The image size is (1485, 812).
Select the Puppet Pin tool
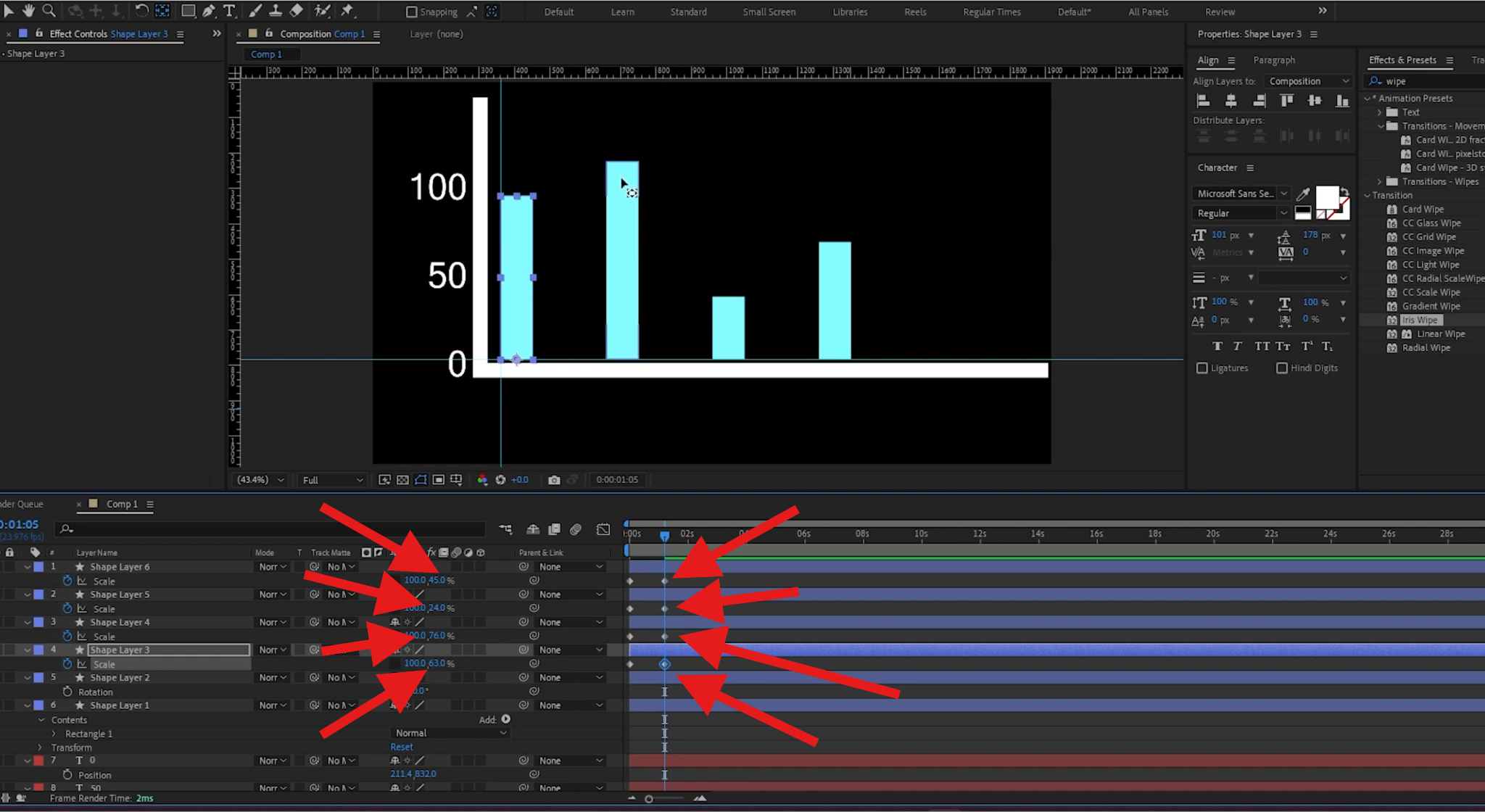347,11
